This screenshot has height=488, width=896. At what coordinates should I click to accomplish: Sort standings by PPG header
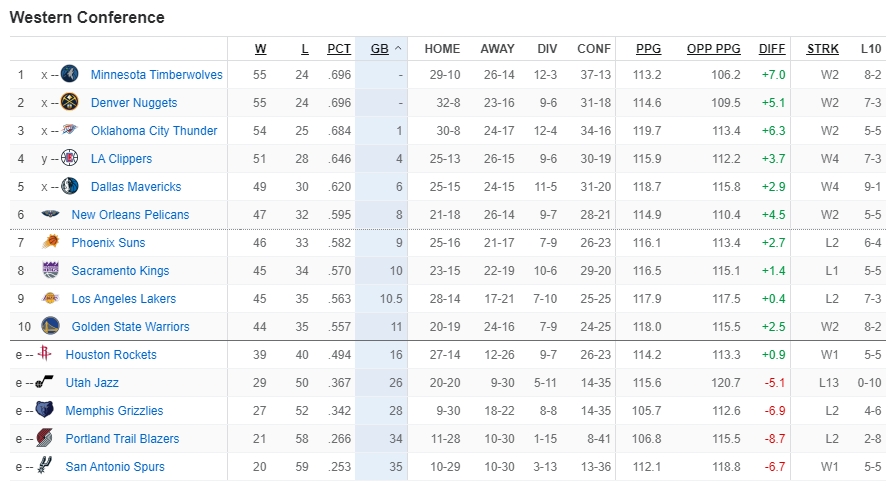pyautogui.click(x=648, y=48)
